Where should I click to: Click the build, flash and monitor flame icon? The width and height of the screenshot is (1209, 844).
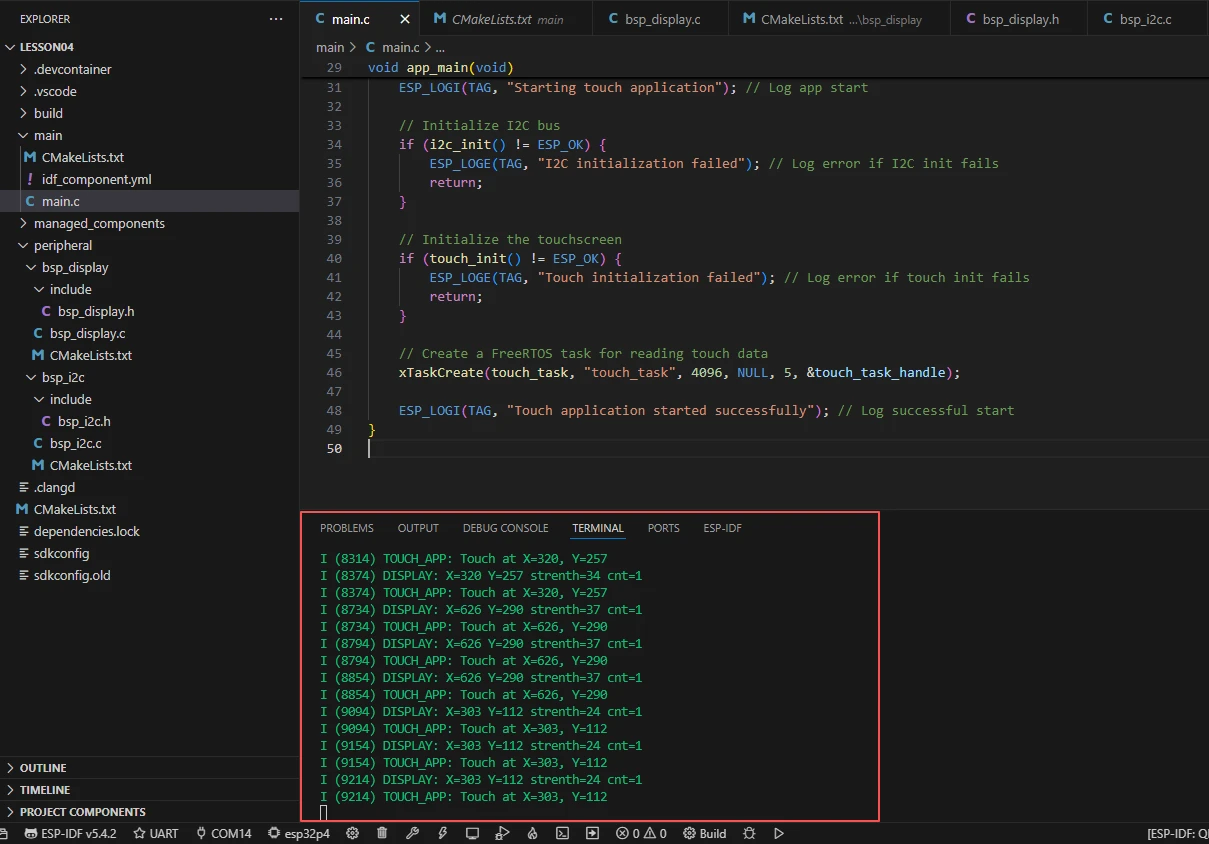(532, 833)
